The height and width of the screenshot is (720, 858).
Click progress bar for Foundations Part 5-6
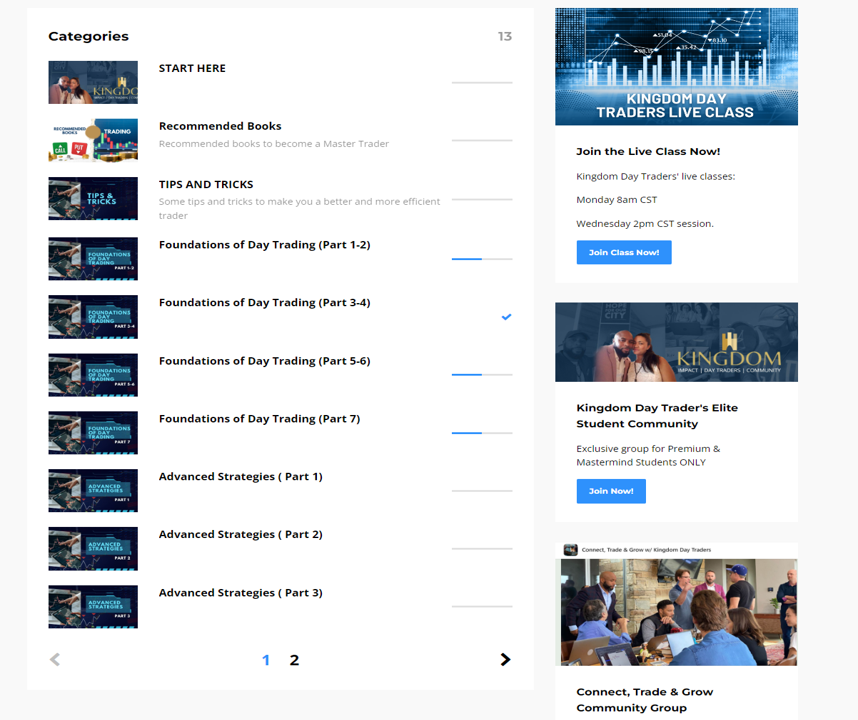(481, 375)
